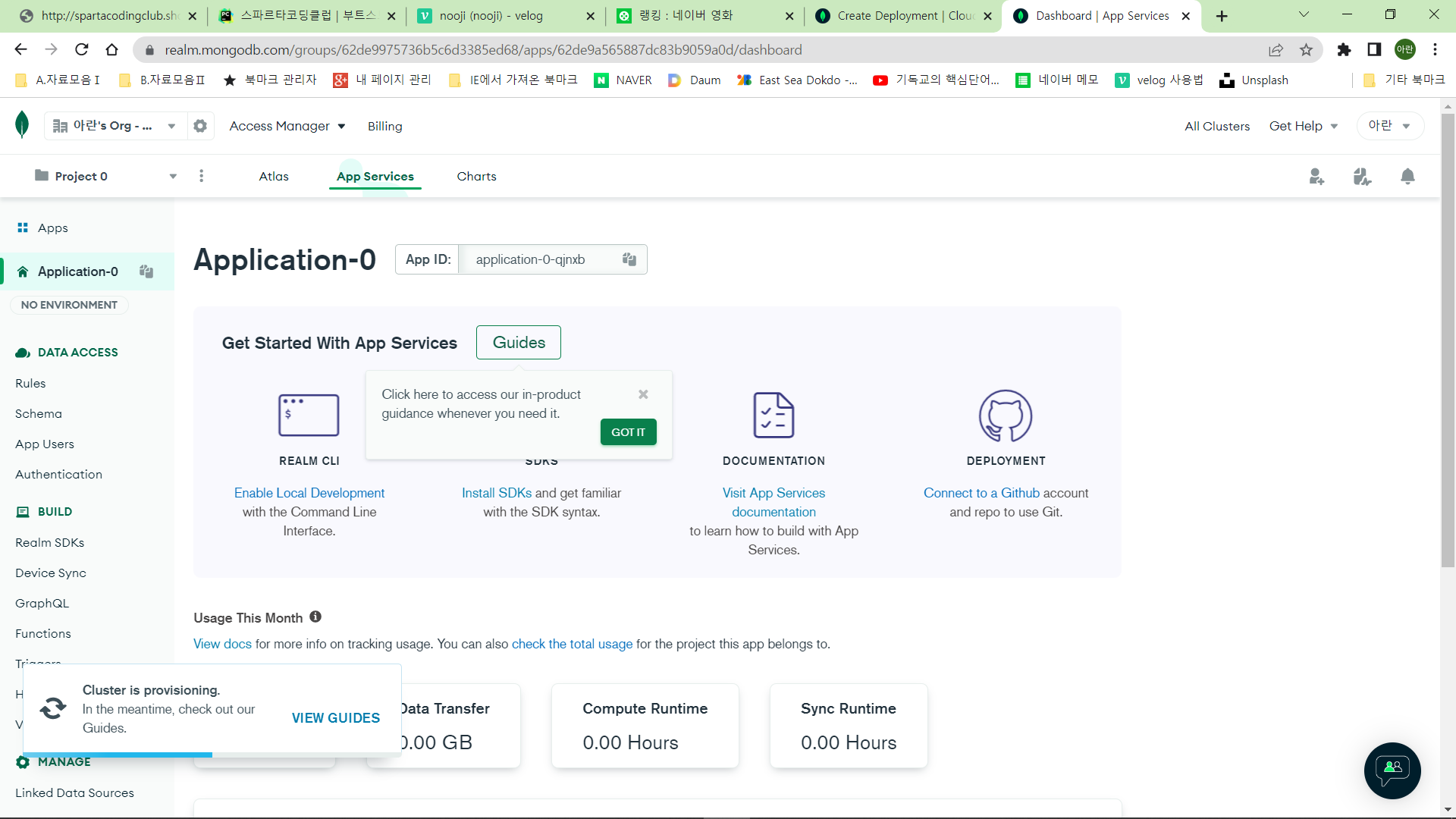The width and height of the screenshot is (1456, 819).
Task: Open Billing in the top bar
Action: tap(385, 126)
